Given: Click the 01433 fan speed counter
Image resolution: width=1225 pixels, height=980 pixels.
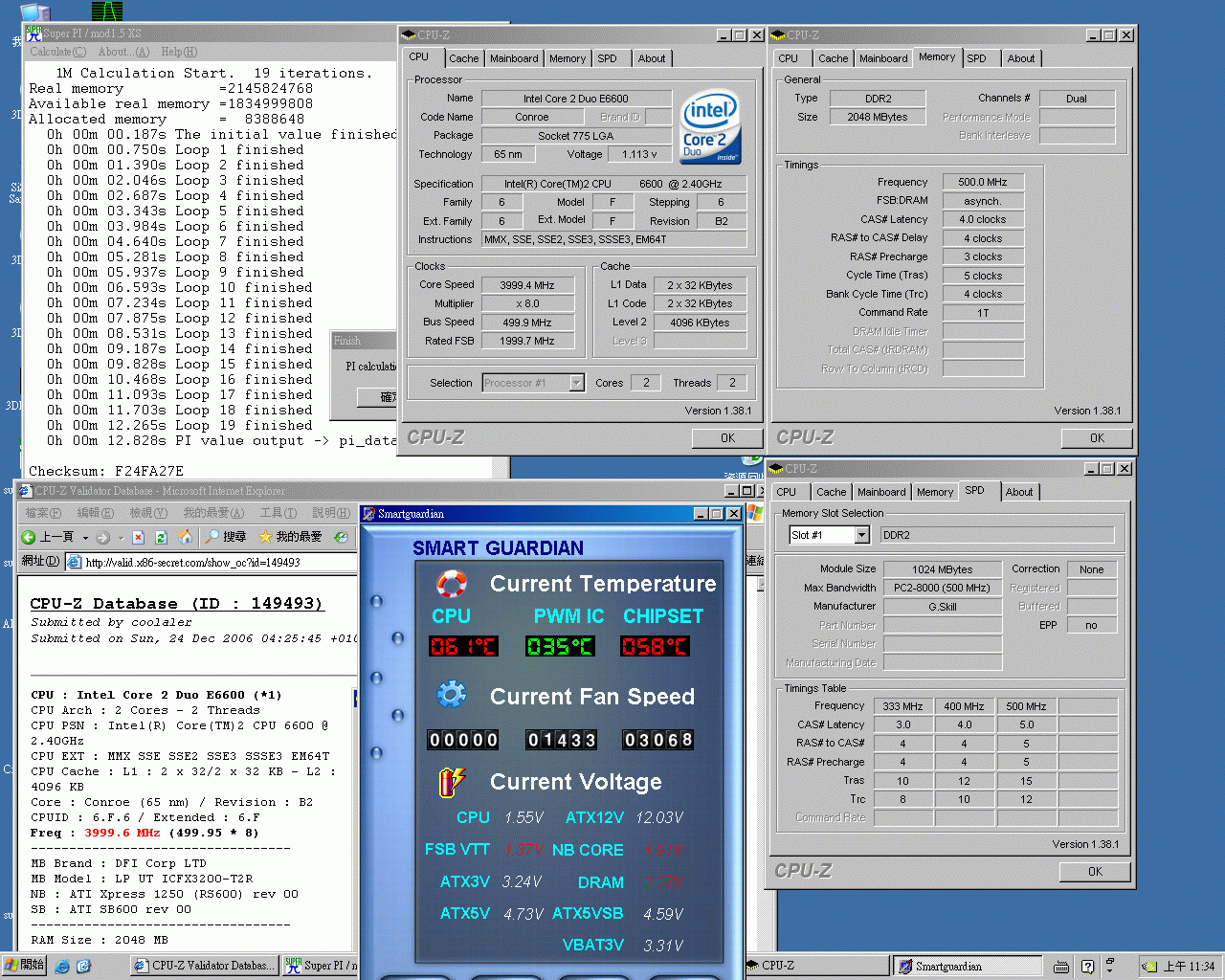Looking at the screenshot, I should tap(562, 740).
